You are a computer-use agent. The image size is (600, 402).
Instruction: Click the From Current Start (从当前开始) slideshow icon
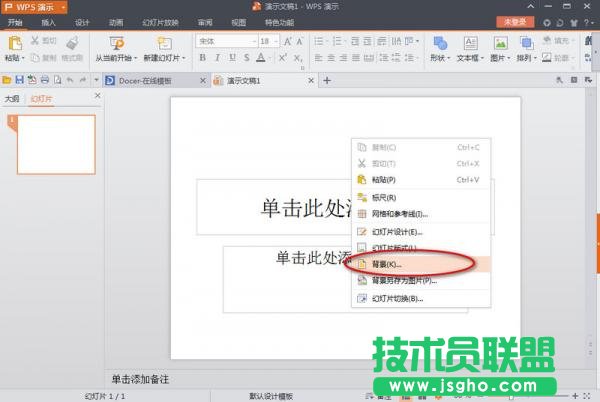click(116, 43)
